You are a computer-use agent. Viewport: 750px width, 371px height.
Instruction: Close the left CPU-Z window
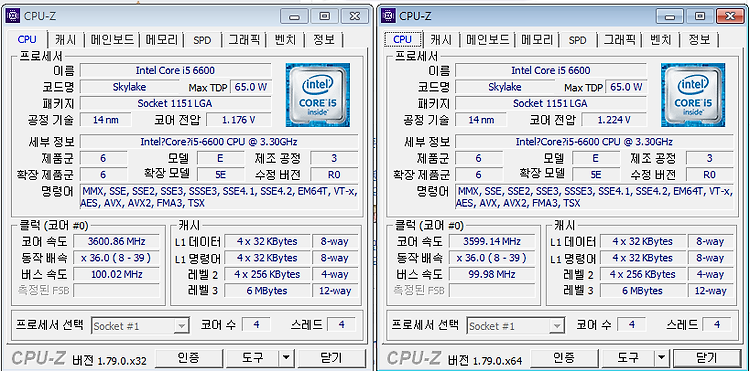355,16
